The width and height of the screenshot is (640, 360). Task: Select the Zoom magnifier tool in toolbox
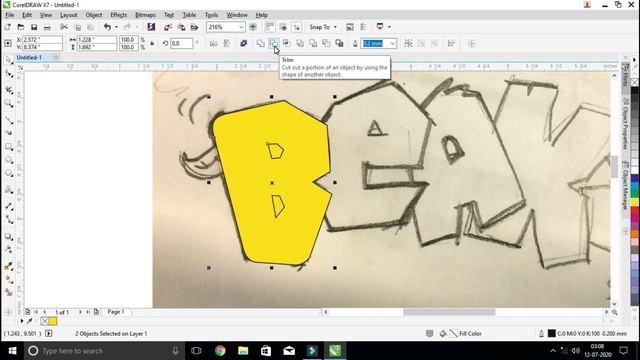[9, 104]
